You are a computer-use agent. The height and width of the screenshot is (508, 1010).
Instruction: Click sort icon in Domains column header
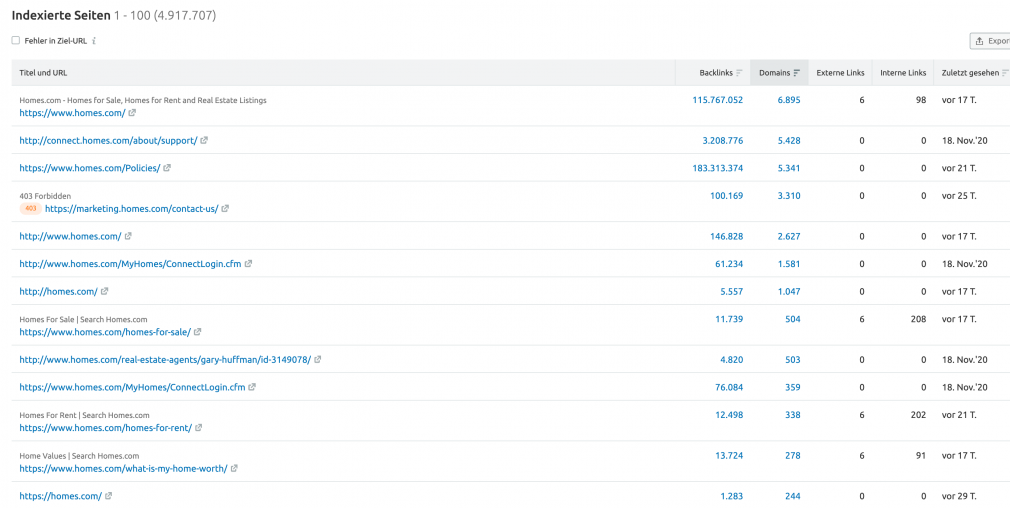(797, 73)
